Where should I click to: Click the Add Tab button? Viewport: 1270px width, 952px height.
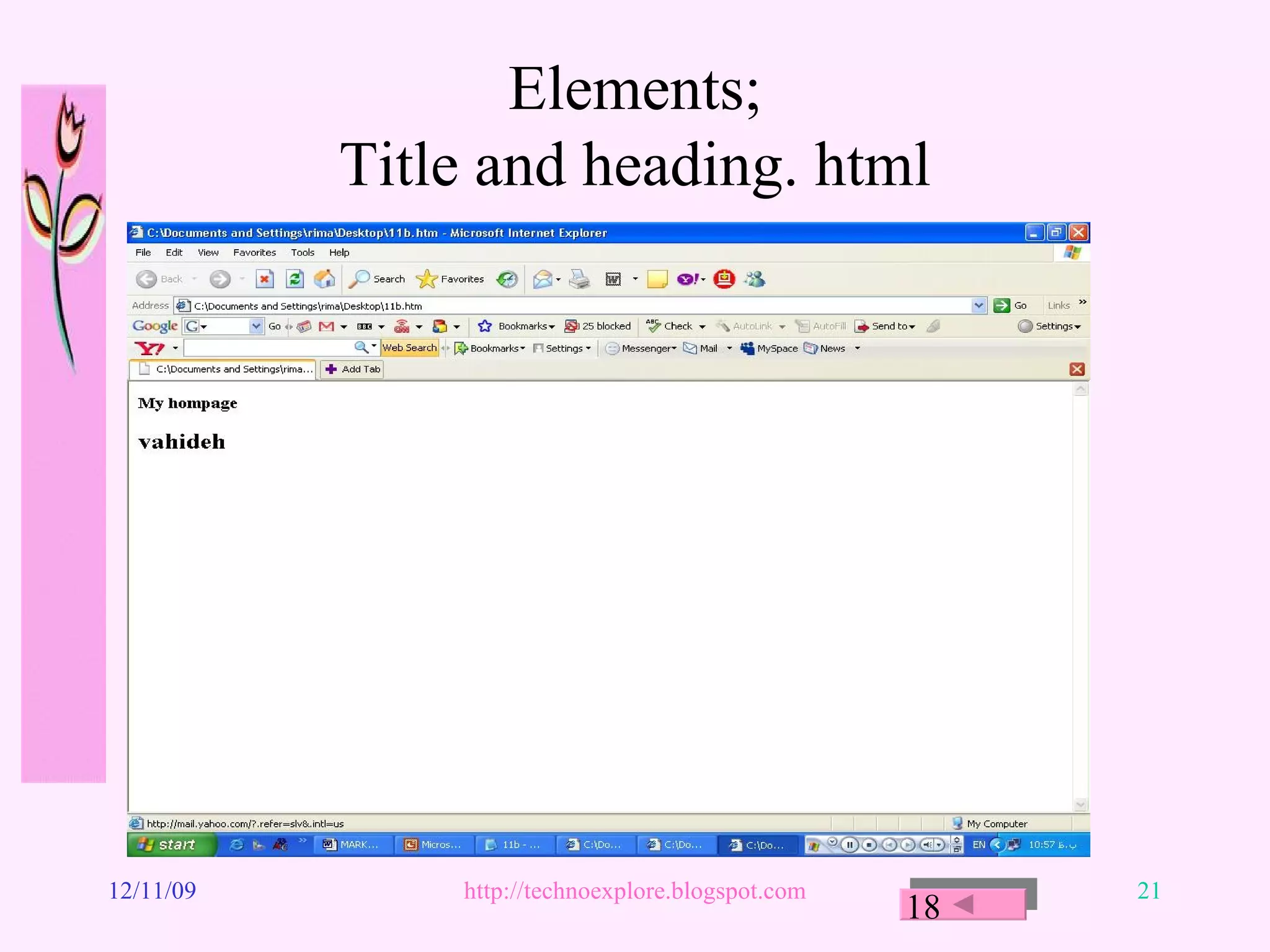pos(352,369)
